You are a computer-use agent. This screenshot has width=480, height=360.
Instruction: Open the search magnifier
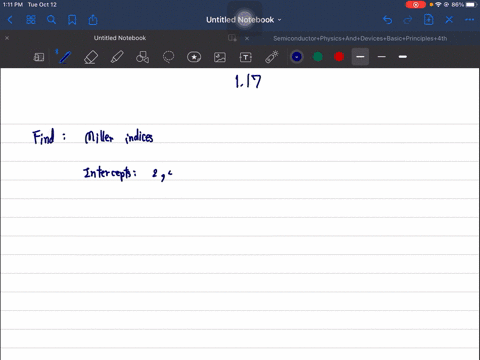point(51,20)
